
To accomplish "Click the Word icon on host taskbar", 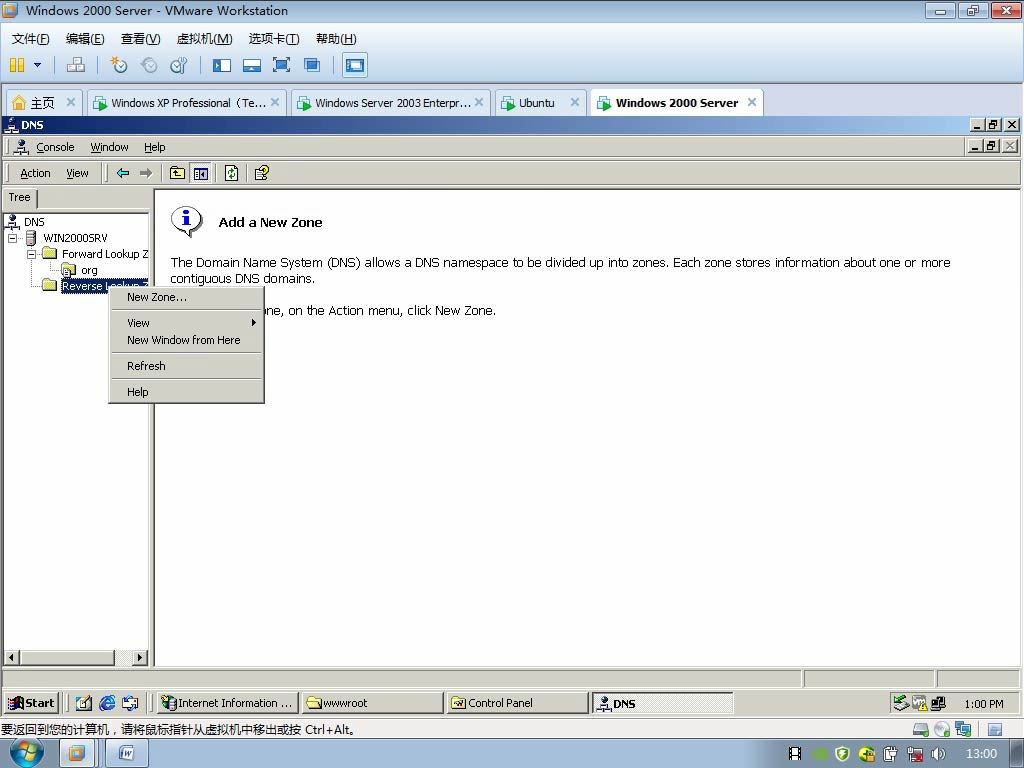I will click(x=127, y=754).
